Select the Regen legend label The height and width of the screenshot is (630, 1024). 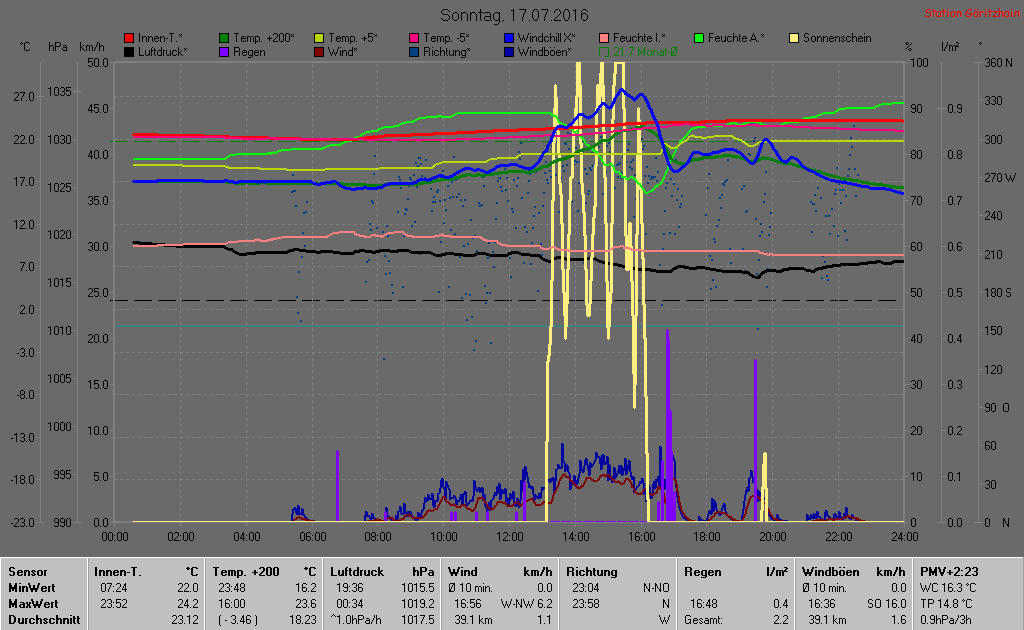click(x=249, y=52)
